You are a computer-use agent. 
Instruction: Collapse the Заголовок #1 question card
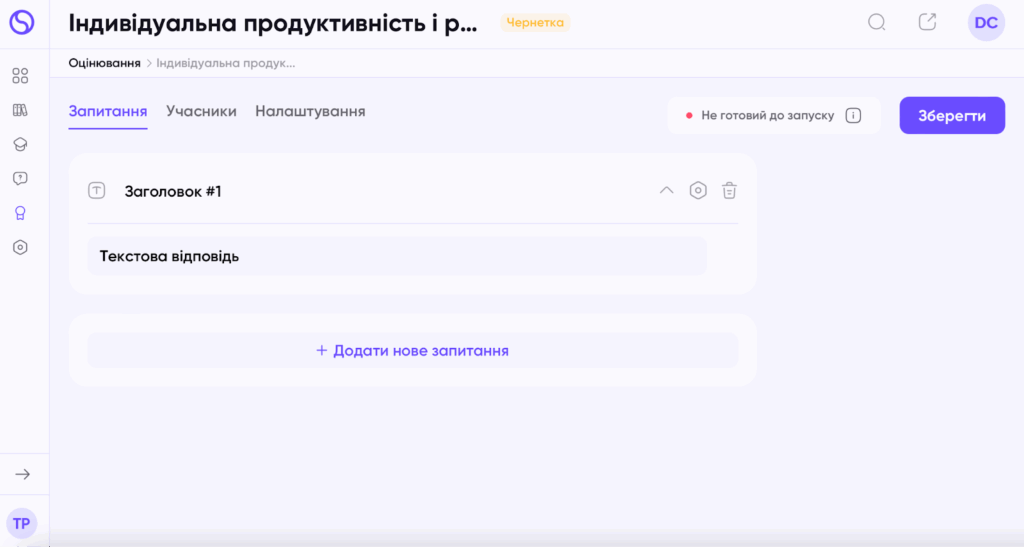(666, 190)
